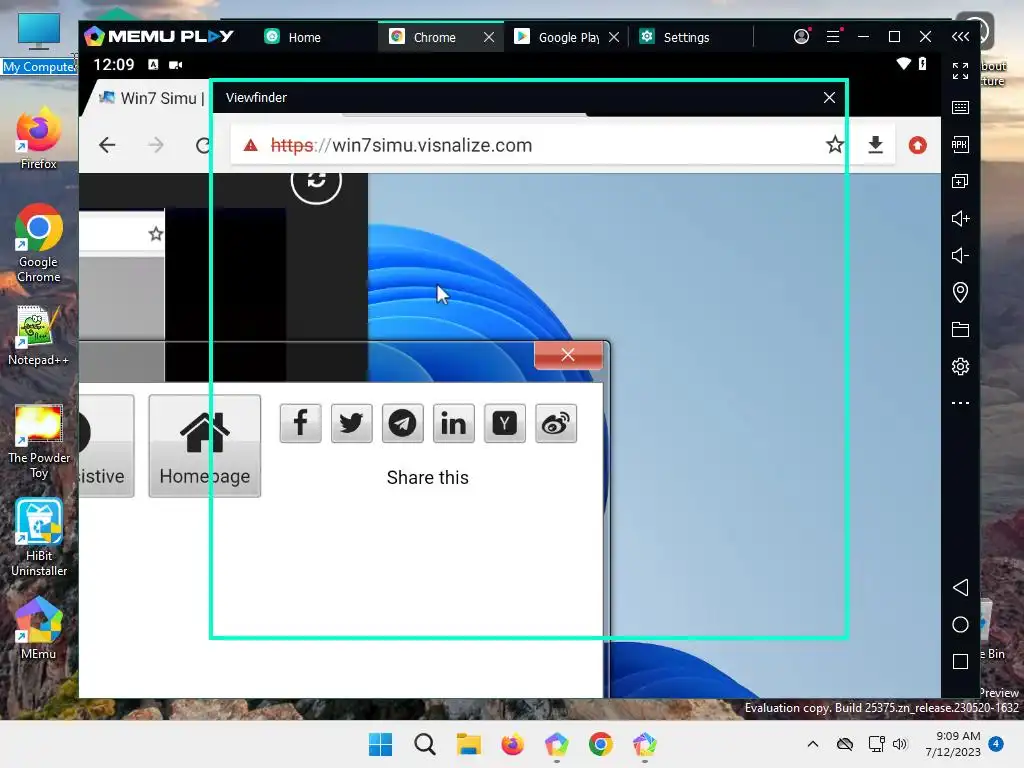The width and height of the screenshot is (1024, 768).
Task: Share via the Y Combinator icon
Action: 504,423
